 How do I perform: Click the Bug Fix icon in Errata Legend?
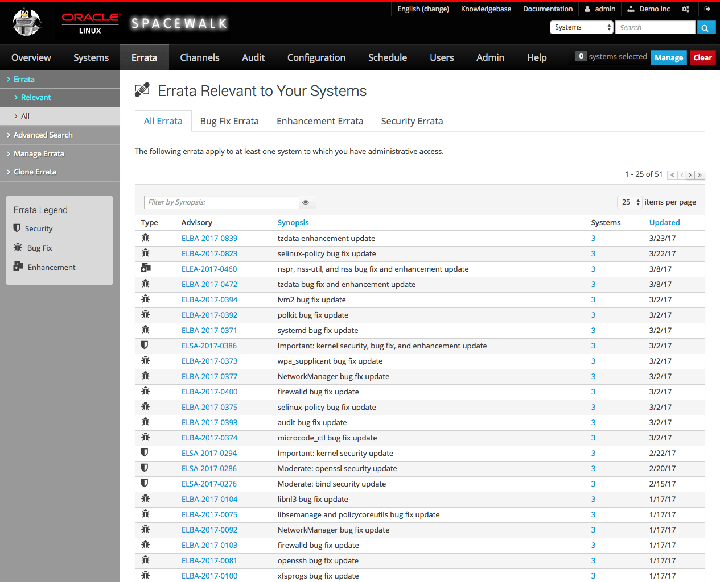[x=18, y=248]
